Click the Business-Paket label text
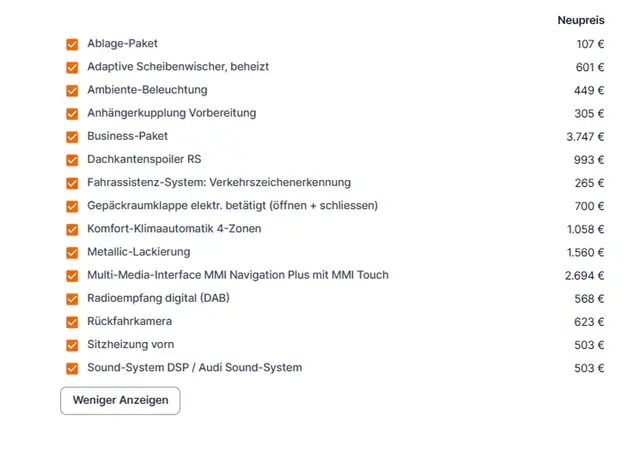This screenshot has width=640, height=463. click(127, 136)
